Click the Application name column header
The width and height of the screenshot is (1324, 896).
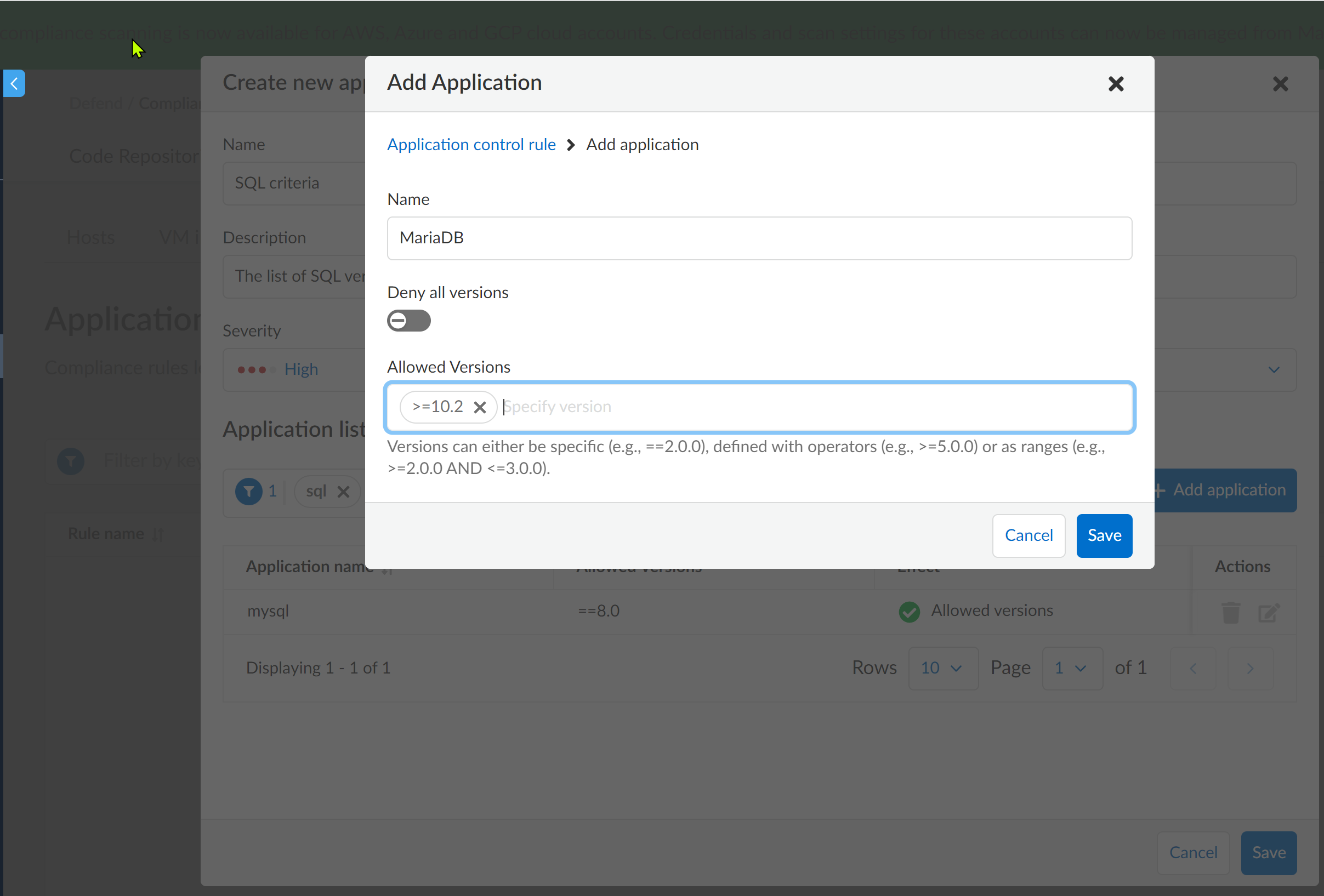click(310, 567)
